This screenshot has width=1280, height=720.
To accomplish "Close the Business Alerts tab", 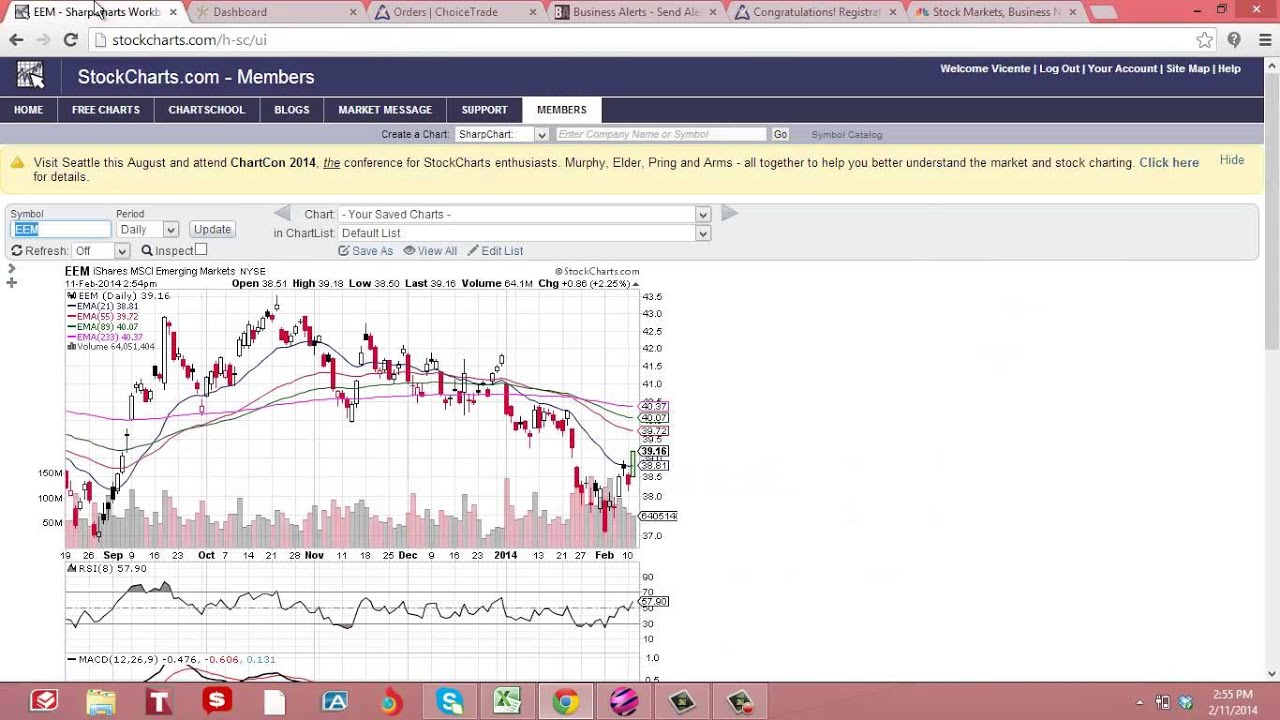I will (x=713, y=12).
